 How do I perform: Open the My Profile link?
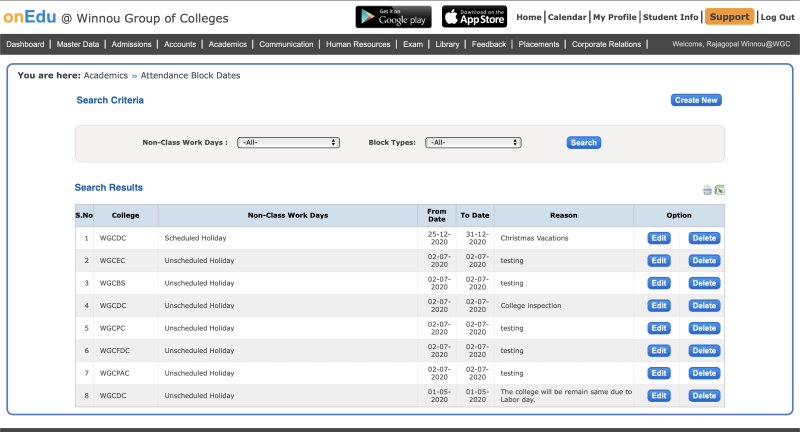614,17
